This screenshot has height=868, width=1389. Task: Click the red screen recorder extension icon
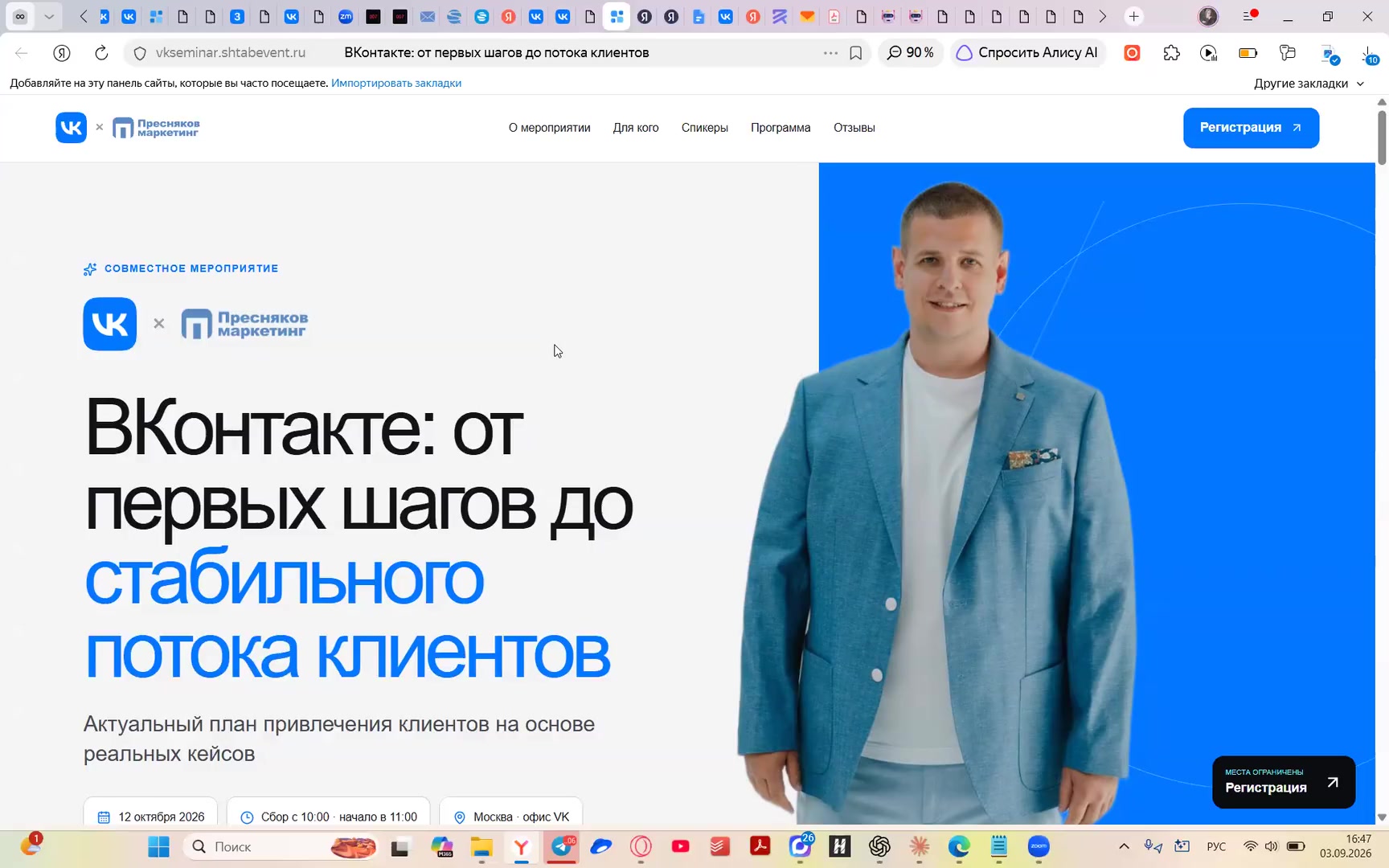pyautogui.click(x=1132, y=53)
